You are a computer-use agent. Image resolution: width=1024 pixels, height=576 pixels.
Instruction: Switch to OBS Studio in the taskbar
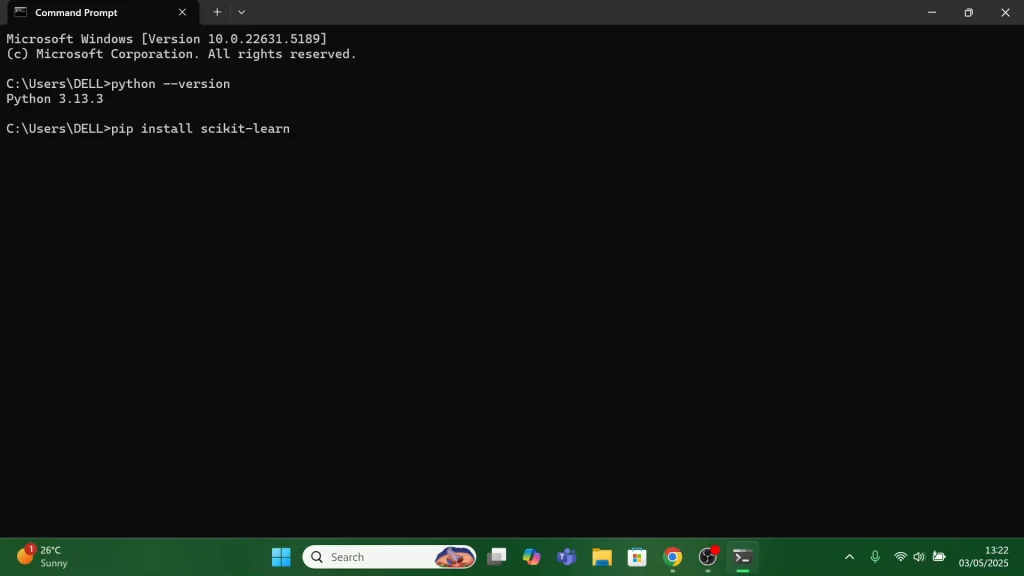coord(708,557)
